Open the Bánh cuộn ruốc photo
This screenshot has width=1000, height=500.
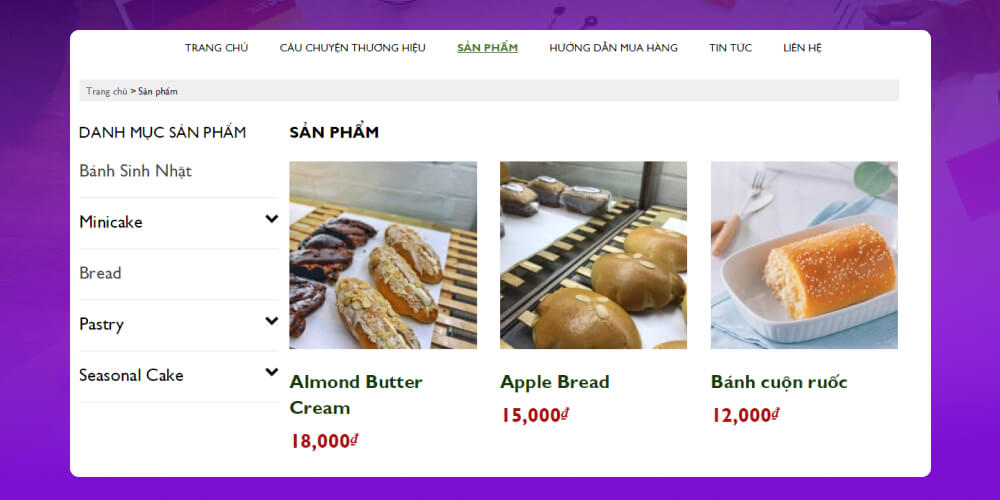[x=804, y=255]
